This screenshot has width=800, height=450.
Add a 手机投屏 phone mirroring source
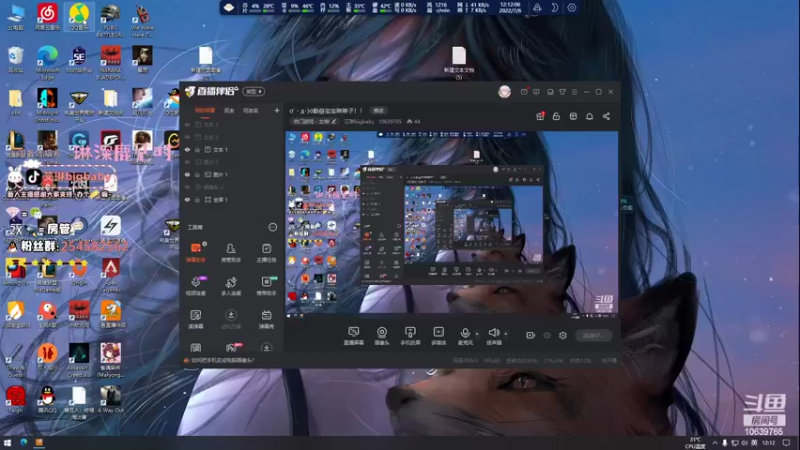click(410, 336)
